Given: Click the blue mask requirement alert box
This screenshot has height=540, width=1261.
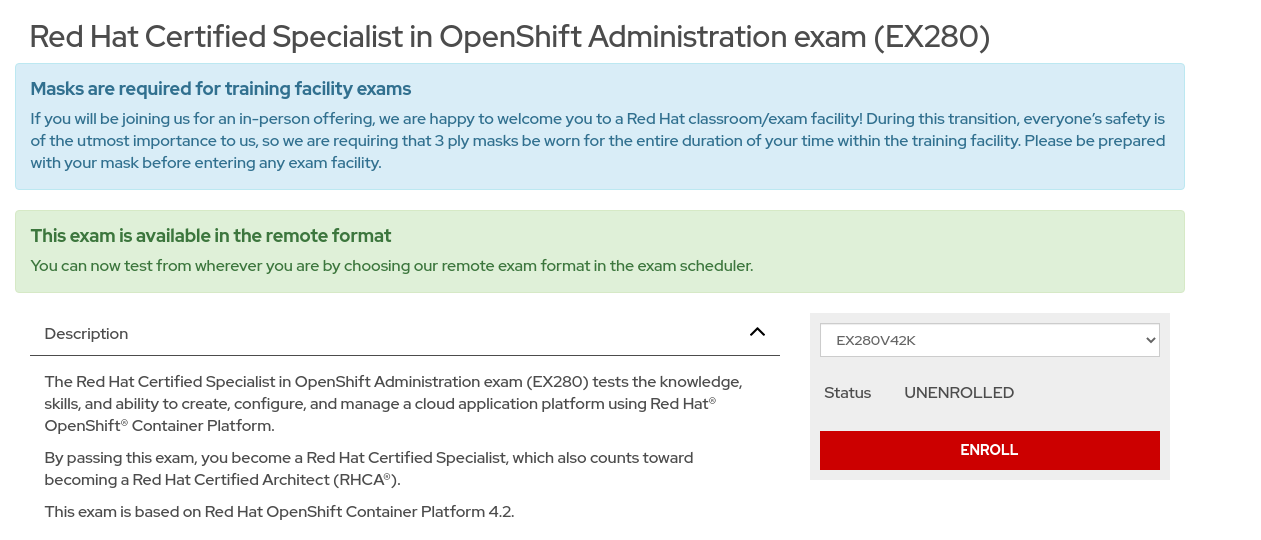Looking at the screenshot, I should [x=600, y=127].
